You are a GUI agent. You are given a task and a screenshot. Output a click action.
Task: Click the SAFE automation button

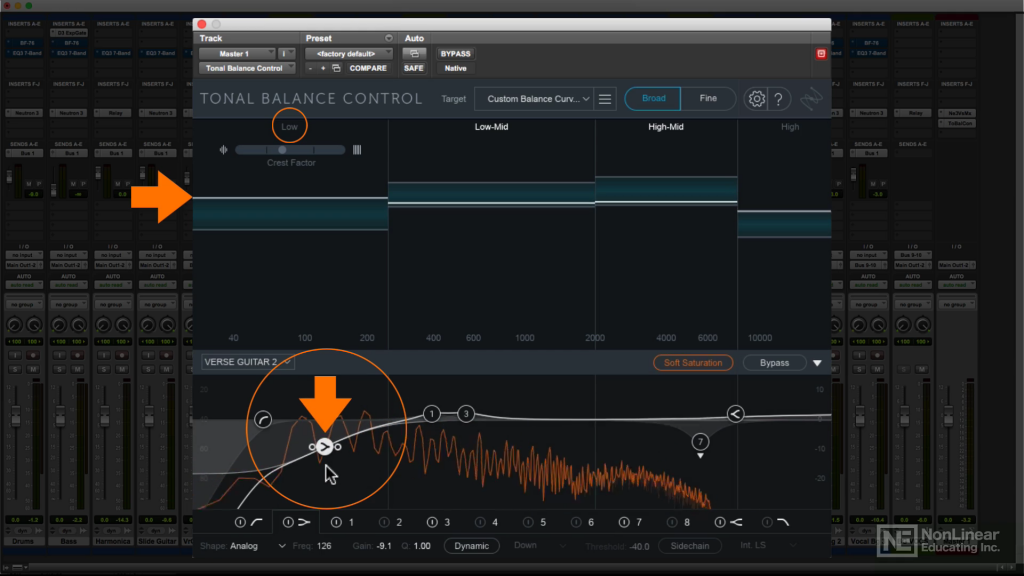click(413, 68)
